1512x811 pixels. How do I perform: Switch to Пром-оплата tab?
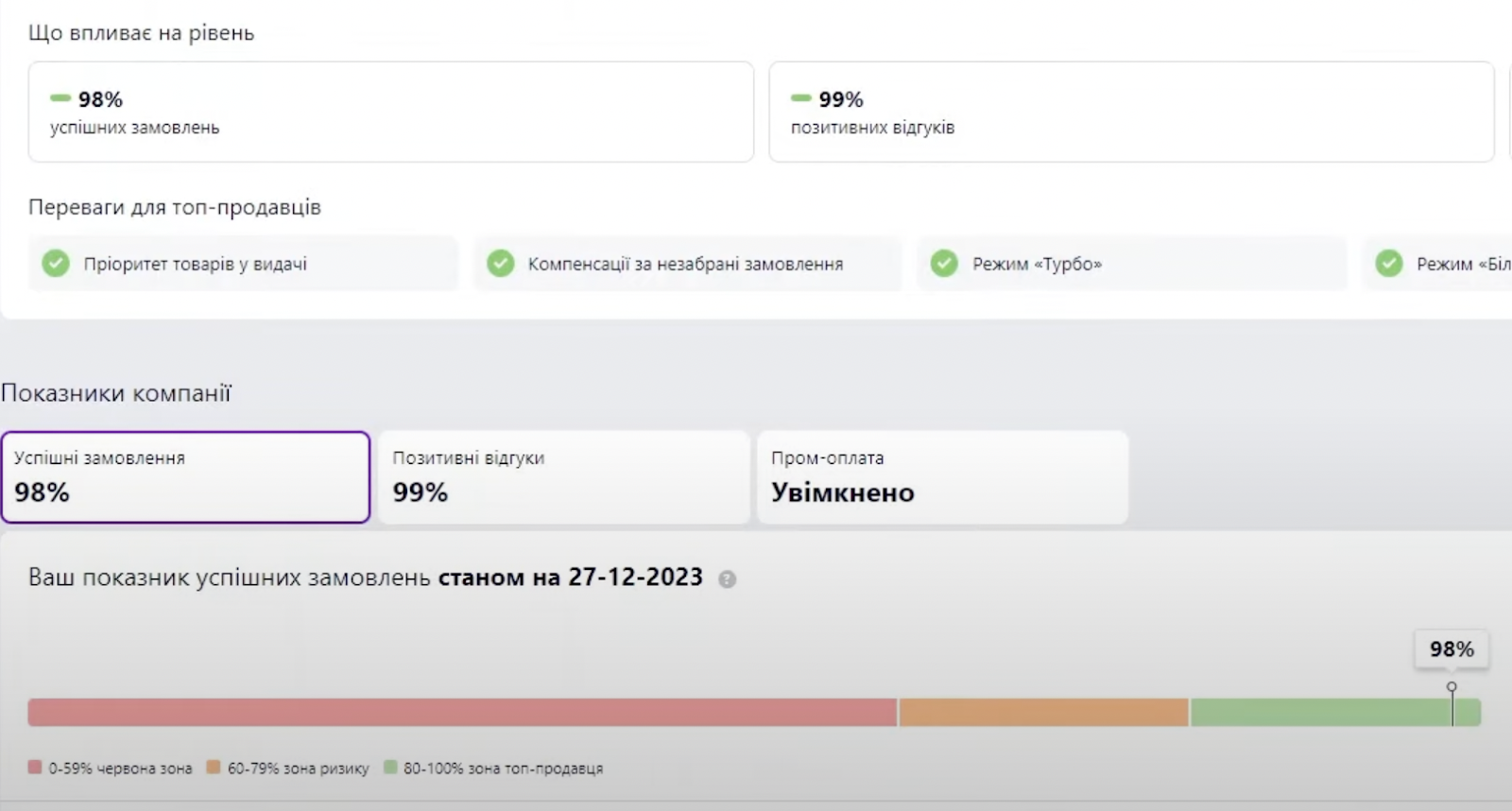[942, 476]
